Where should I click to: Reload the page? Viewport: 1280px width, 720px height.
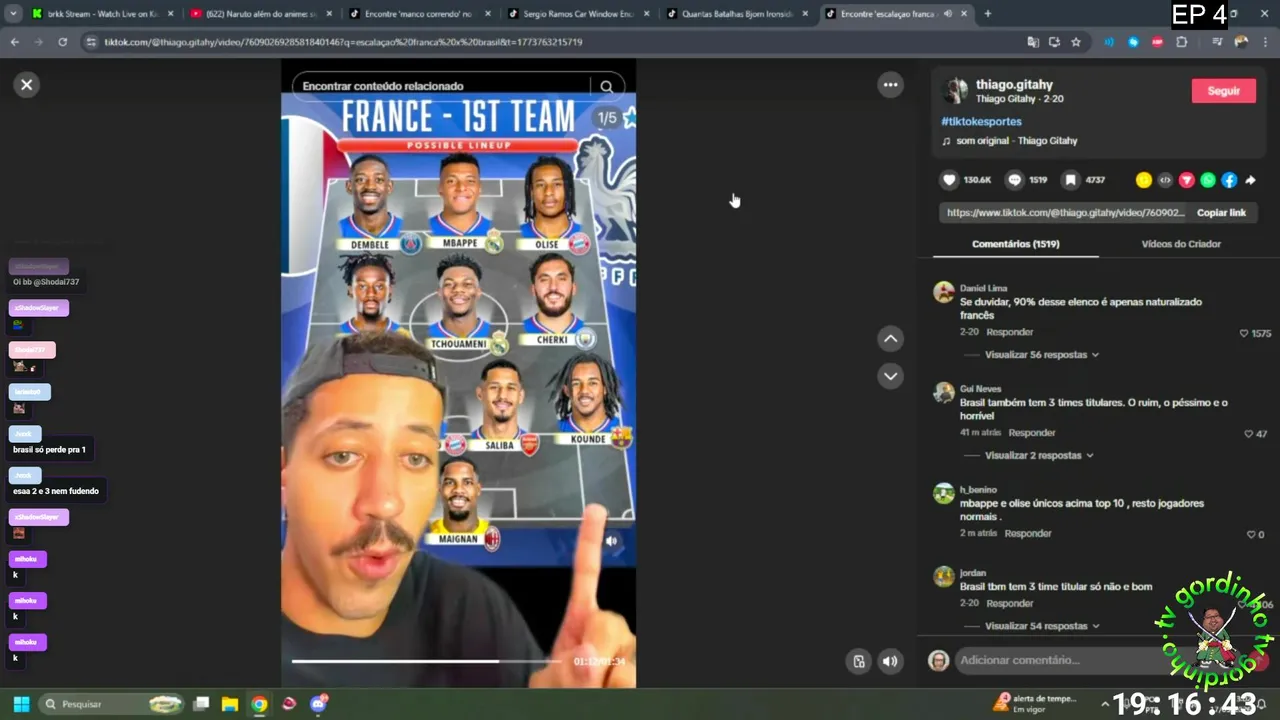click(62, 42)
